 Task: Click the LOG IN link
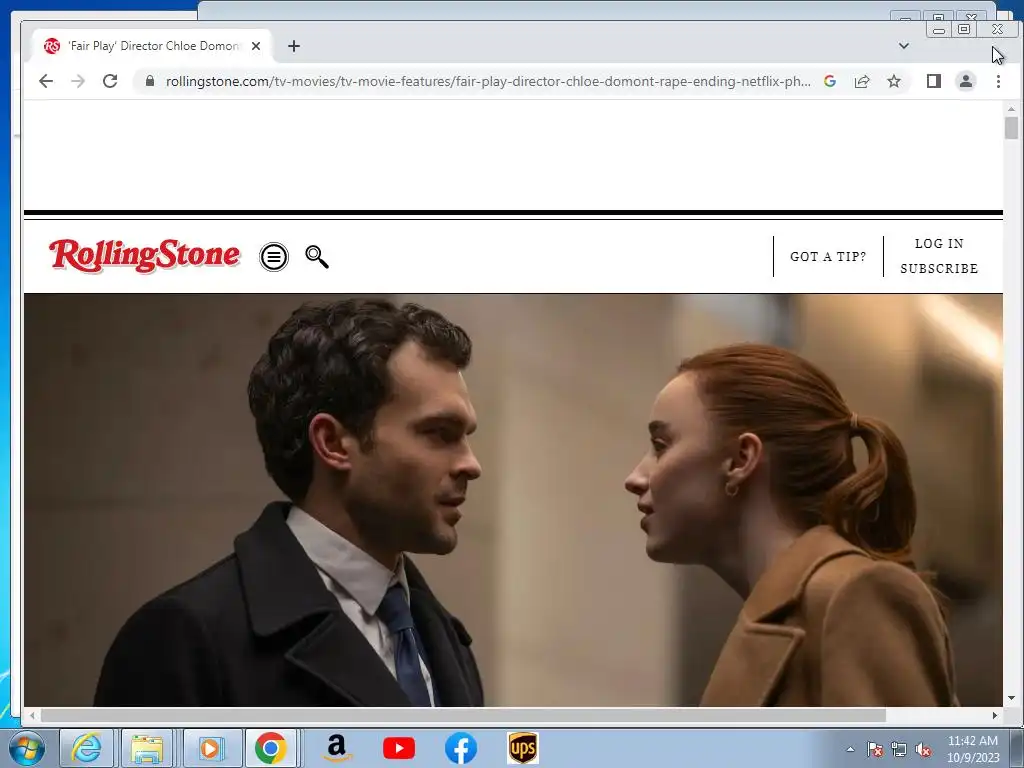pyautogui.click(x=939, y=244)
